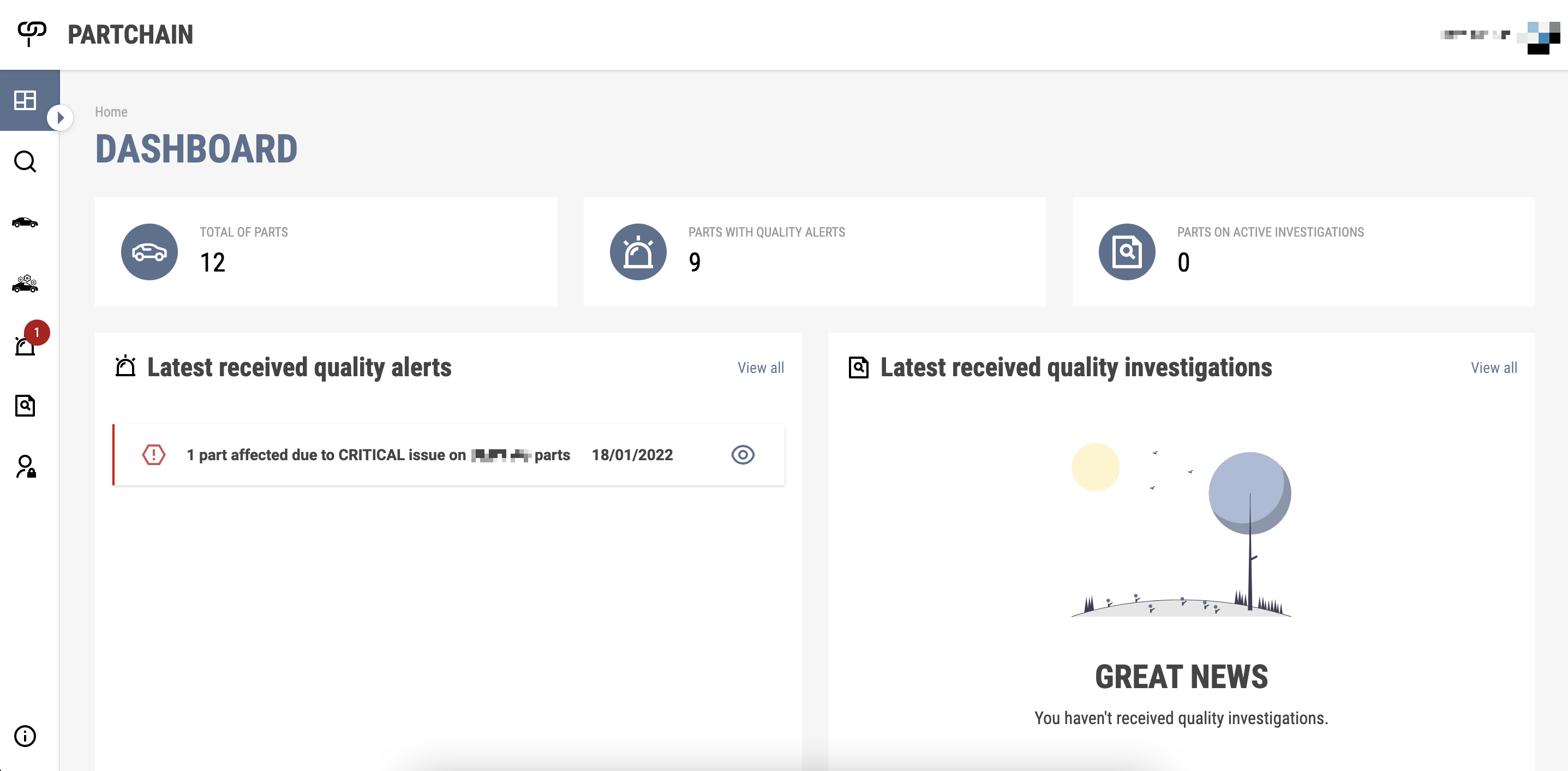Open the search sidebar icon

point(25,162)
